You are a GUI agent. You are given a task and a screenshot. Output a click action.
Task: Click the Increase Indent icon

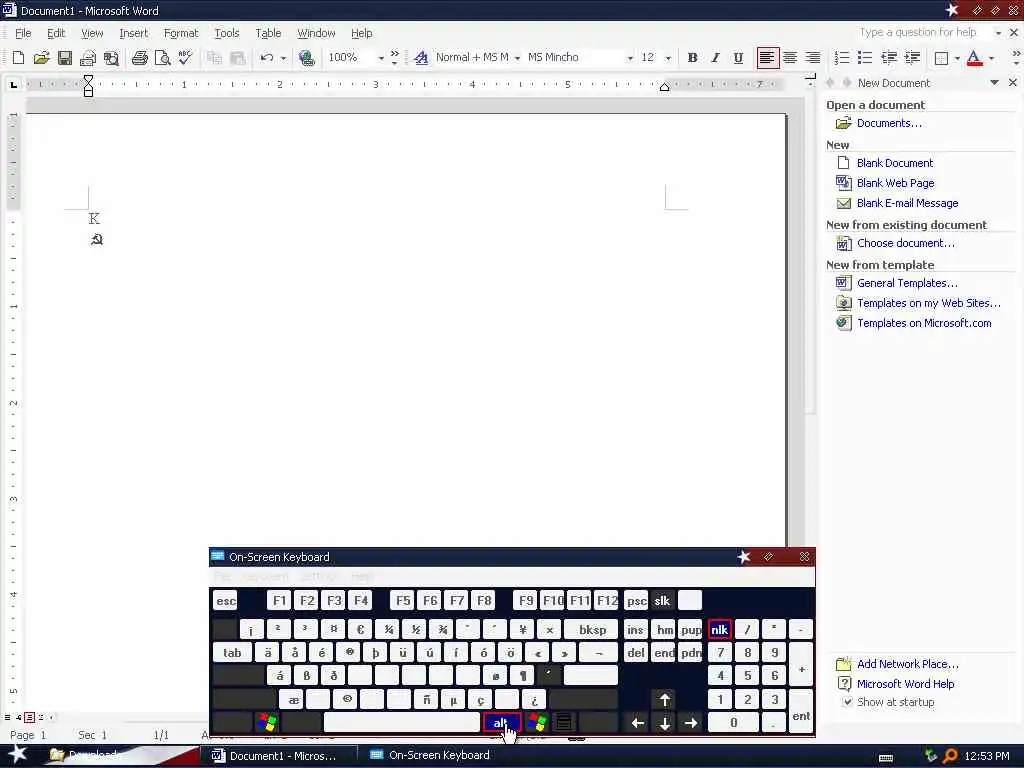(912, 57)
